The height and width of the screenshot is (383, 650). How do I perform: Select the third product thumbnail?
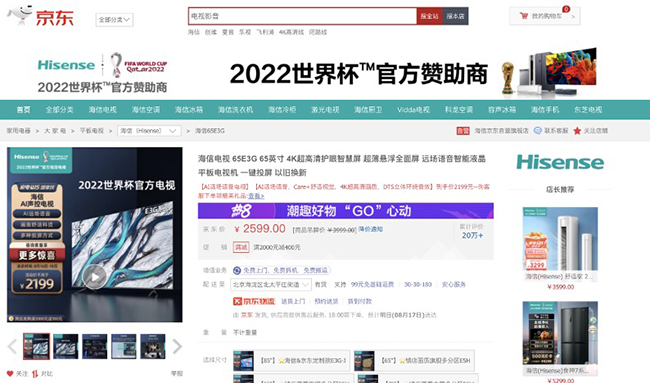coord(95,346)
